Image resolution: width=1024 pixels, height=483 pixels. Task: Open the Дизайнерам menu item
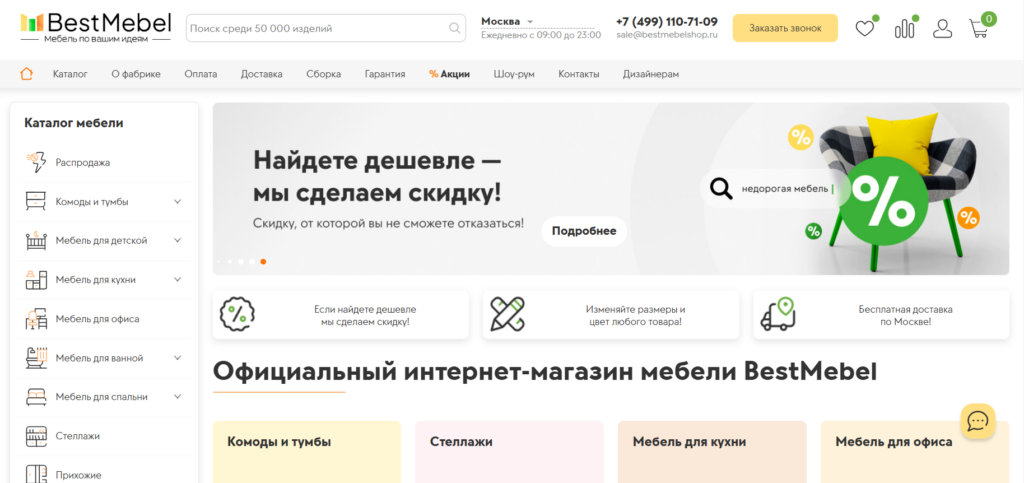[650, 74]
